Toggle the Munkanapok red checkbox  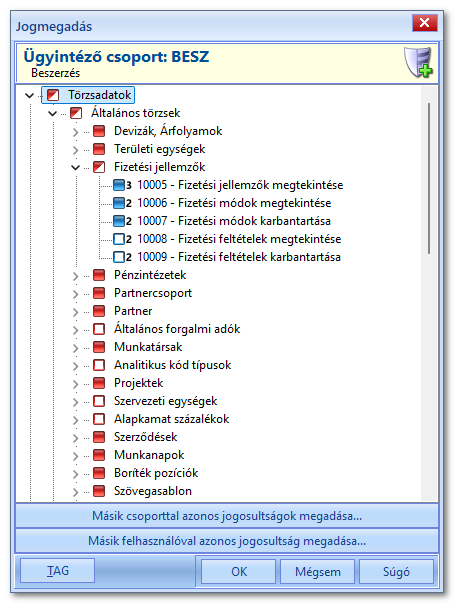pyautogui.click(x=99, y=455)
